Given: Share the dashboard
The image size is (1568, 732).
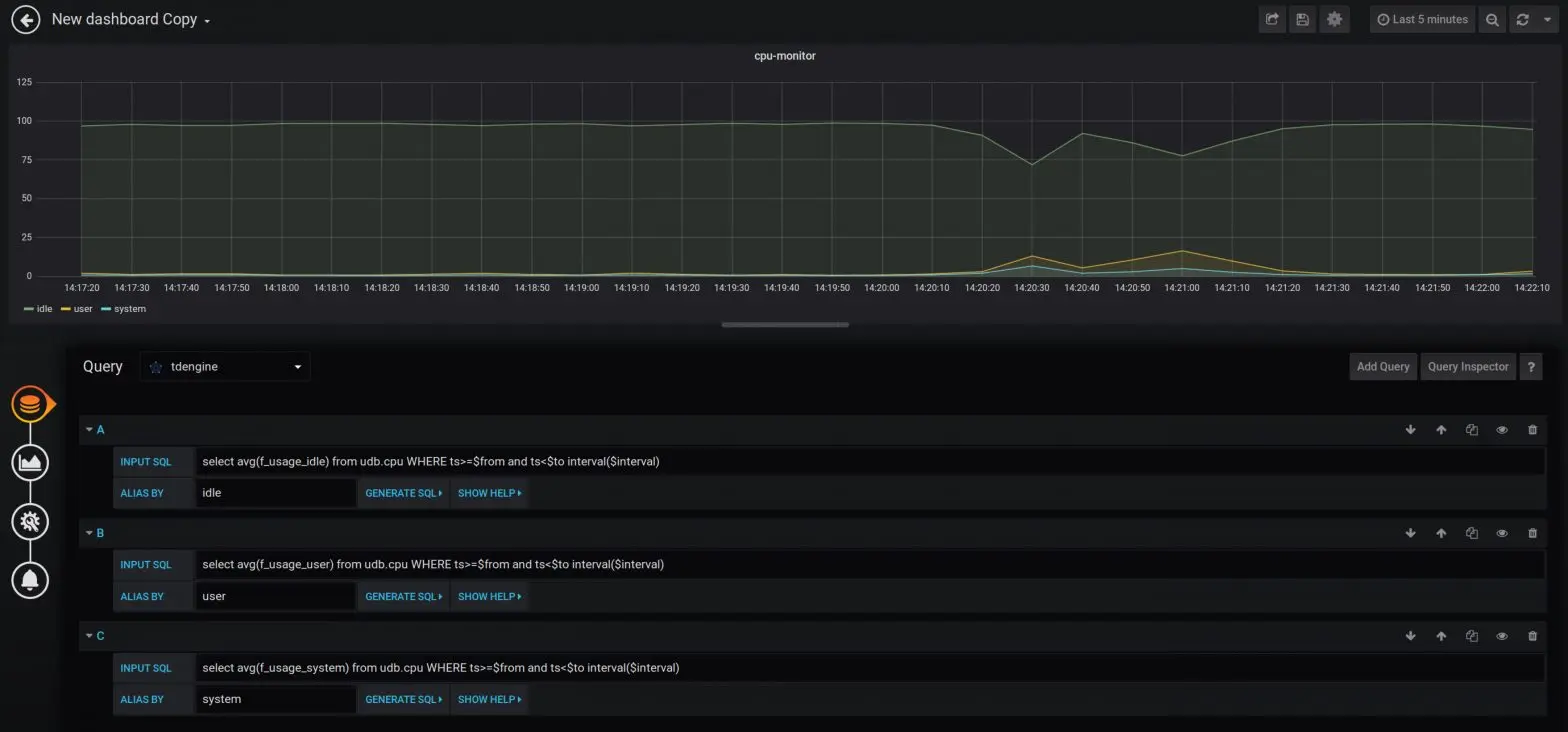Looking at the screenshot, I should pos(1272,19).
